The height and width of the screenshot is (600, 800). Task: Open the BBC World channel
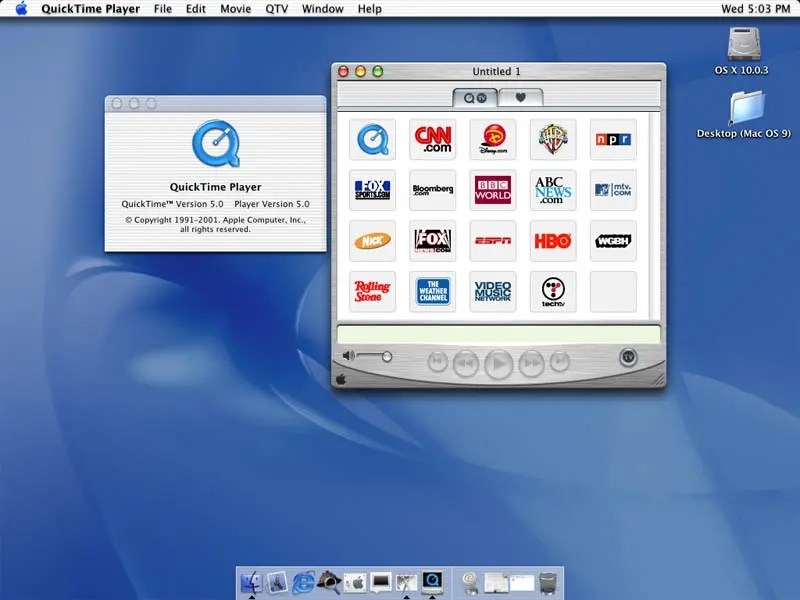[493, 190]
